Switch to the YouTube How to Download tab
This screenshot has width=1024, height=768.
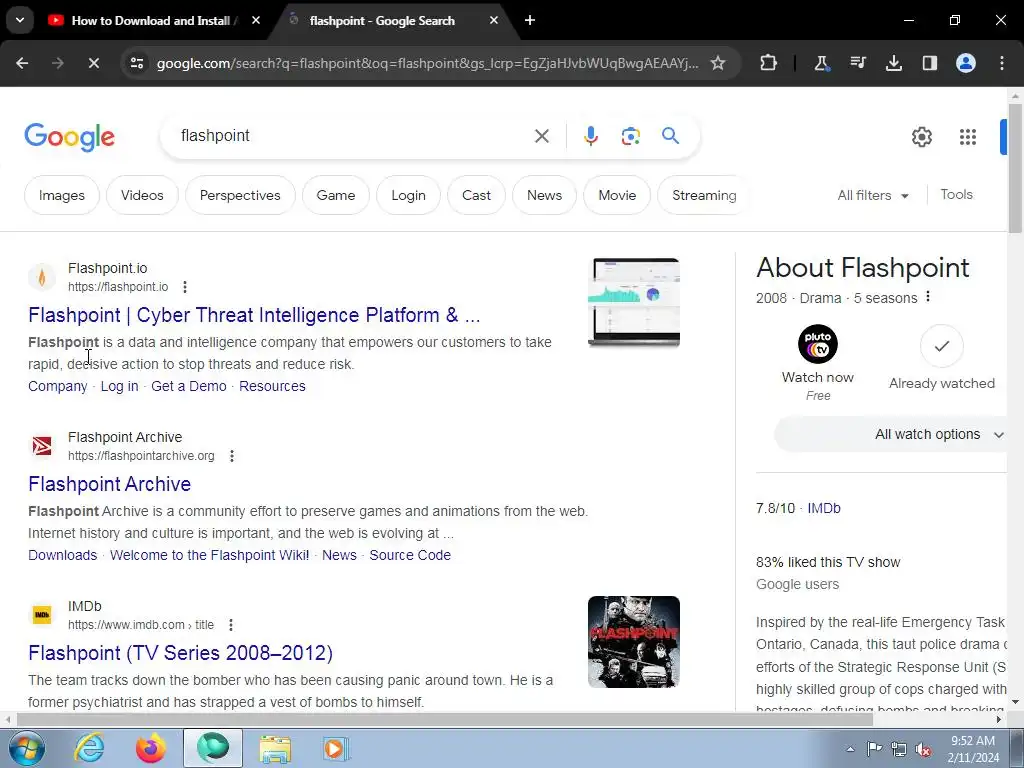click(153, 21)
